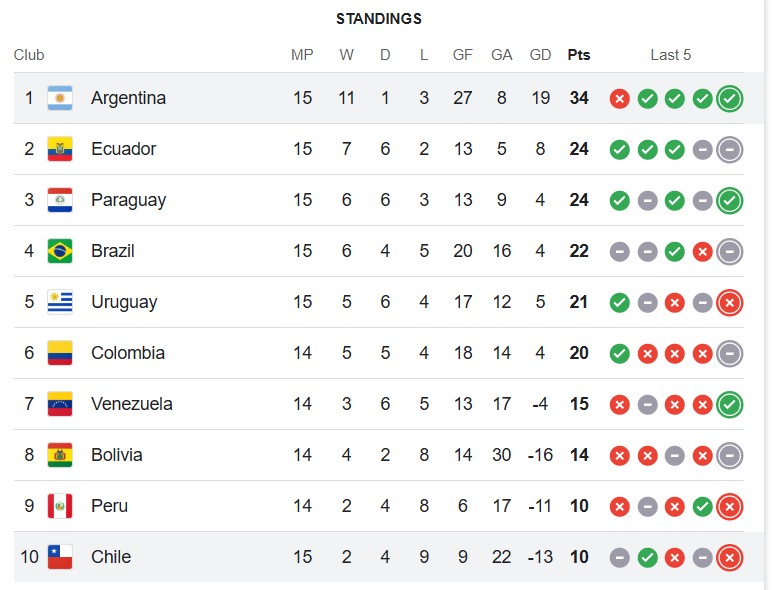This screenshot has height=590, width=773.
Task: Click Peru's green win result icon
Action: [703, 506]
